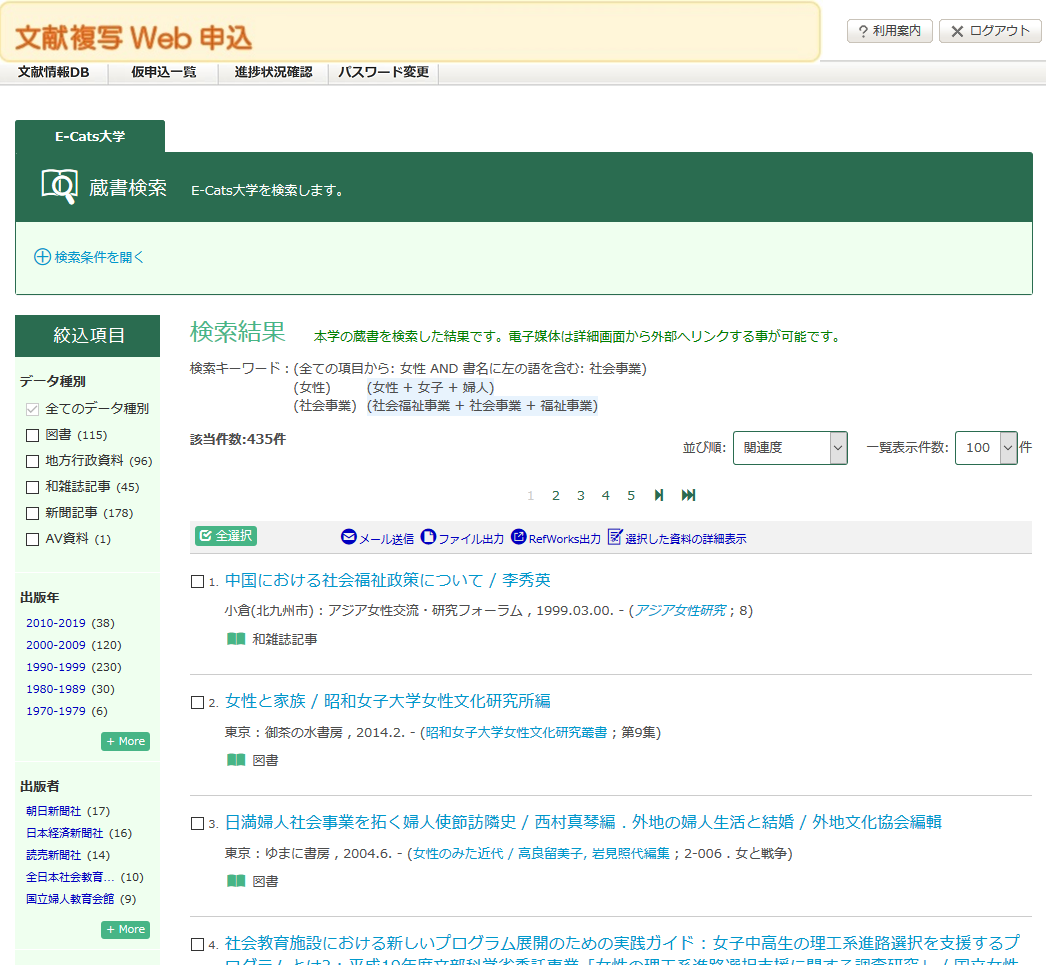This screenshot has width=1046, height=965.
Task: Click the selected materials detail display icon
Action: 615,537
